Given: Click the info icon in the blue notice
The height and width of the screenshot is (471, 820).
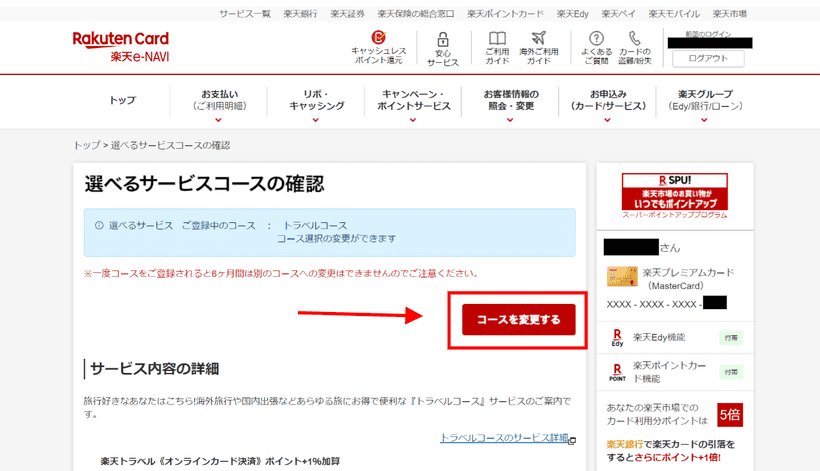Looking at the screenshot, I should click(x=99, y=225).
